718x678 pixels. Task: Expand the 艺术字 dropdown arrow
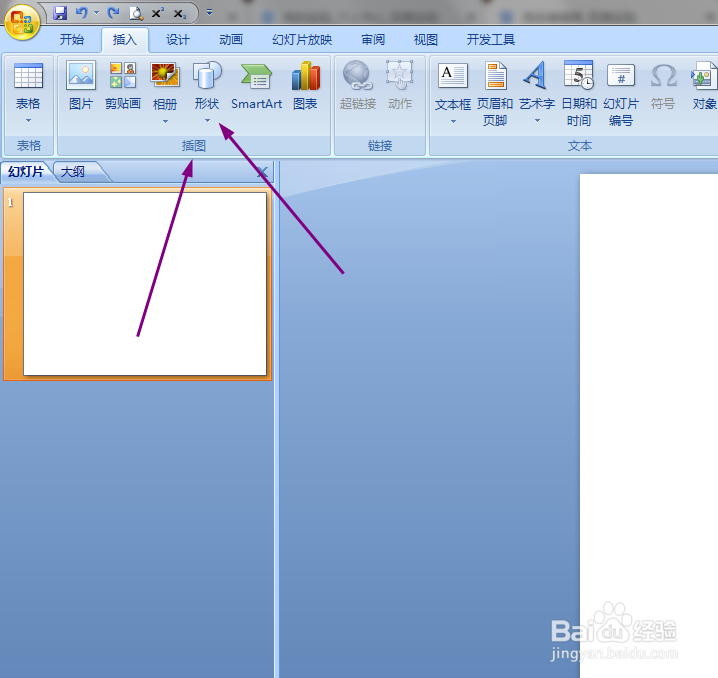pos(538,121)
